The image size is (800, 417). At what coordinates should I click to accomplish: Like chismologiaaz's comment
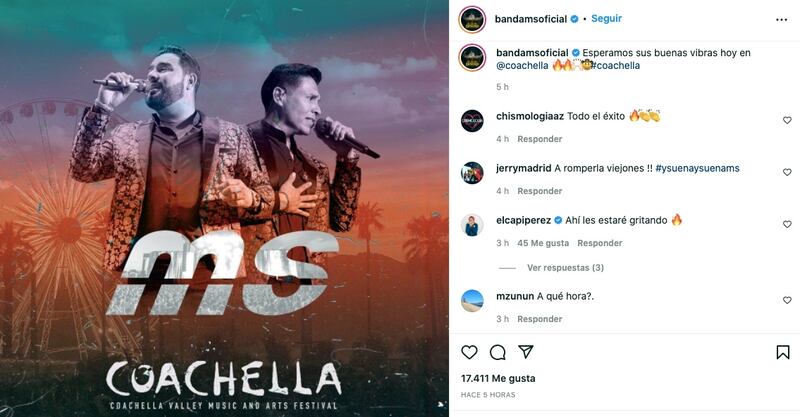pyautogui.click(x=787, y=120)
